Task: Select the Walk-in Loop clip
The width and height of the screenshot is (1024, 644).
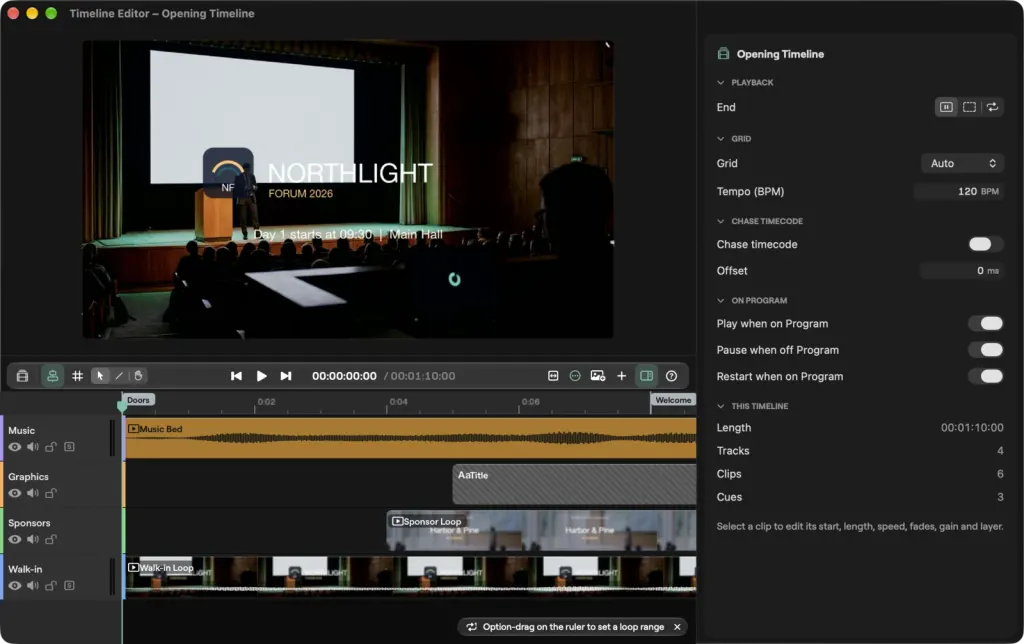Action: (x=410, y=577)
